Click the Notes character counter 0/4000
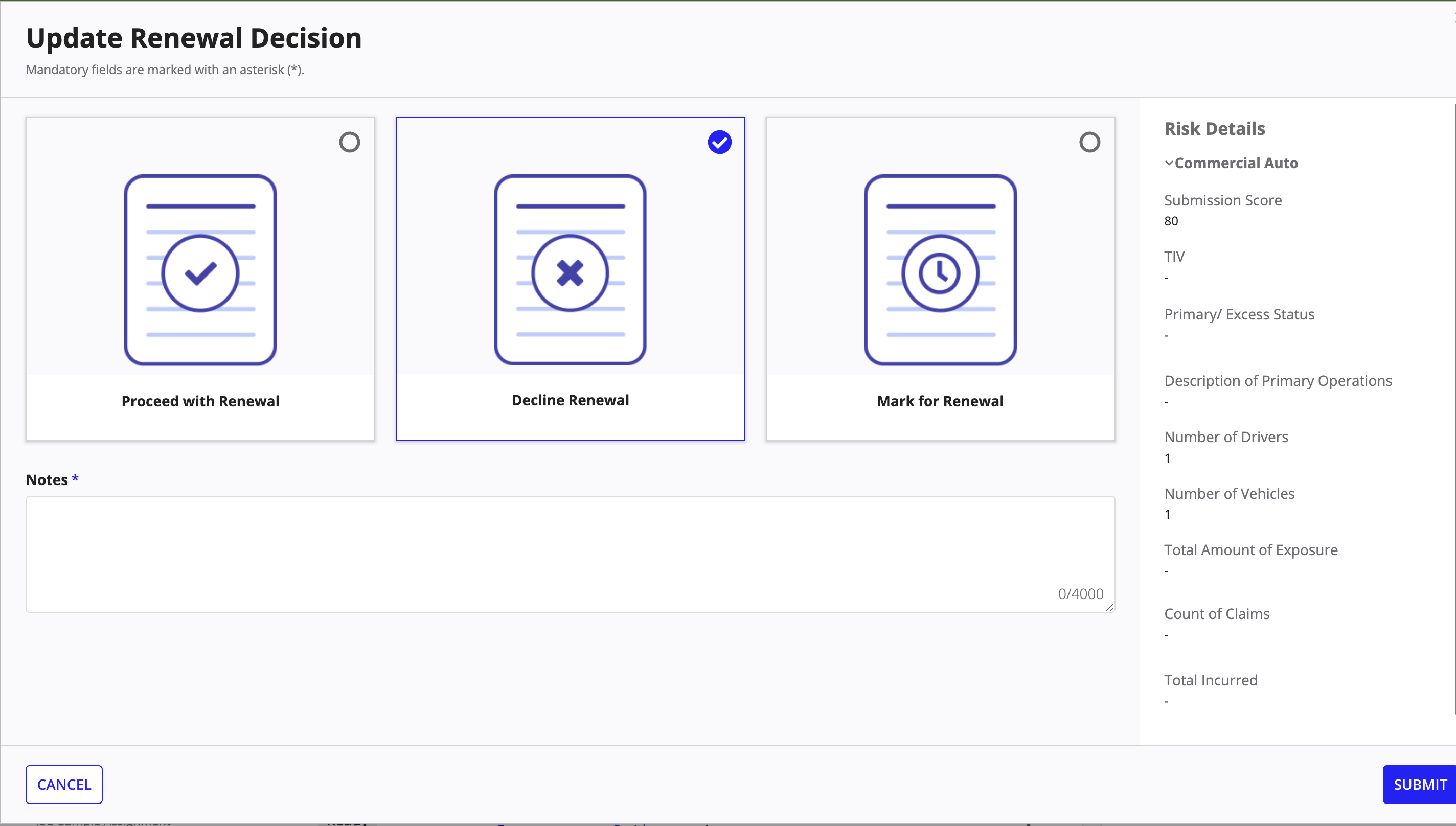1456x826 pixels. tap(1080, 594)
